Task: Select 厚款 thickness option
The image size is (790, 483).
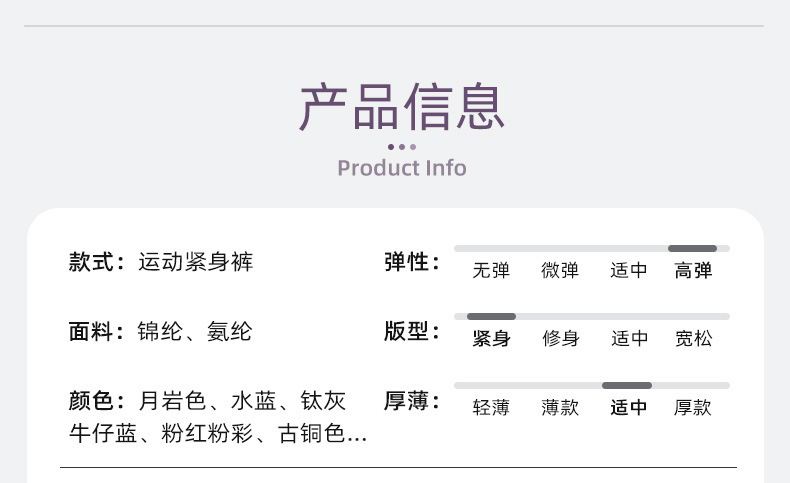Action: point(693,407)
